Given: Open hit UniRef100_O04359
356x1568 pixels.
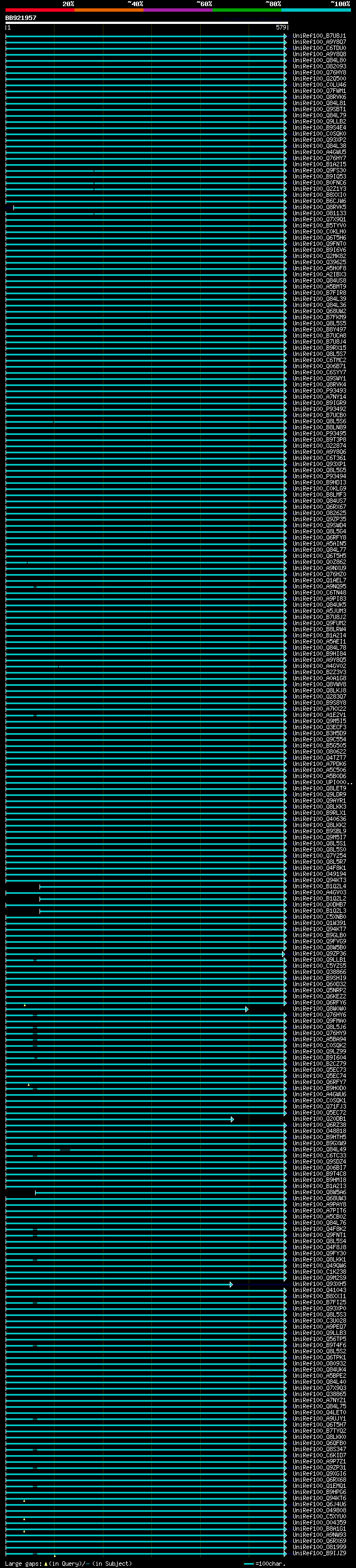Looking at the screenshot, I should pyautogui.click(x=319, y=1523).
